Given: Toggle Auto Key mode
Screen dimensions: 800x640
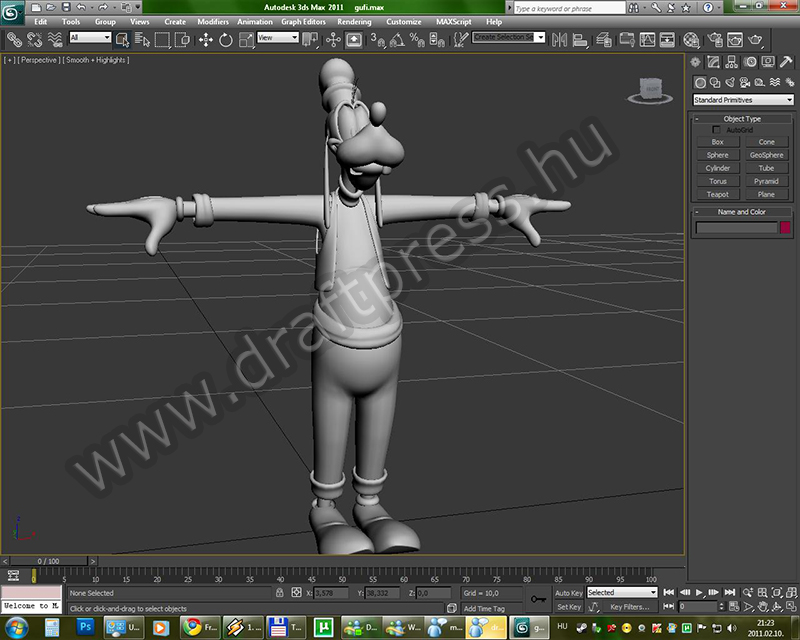Looking at the screenshot, I should coord(568,593).
